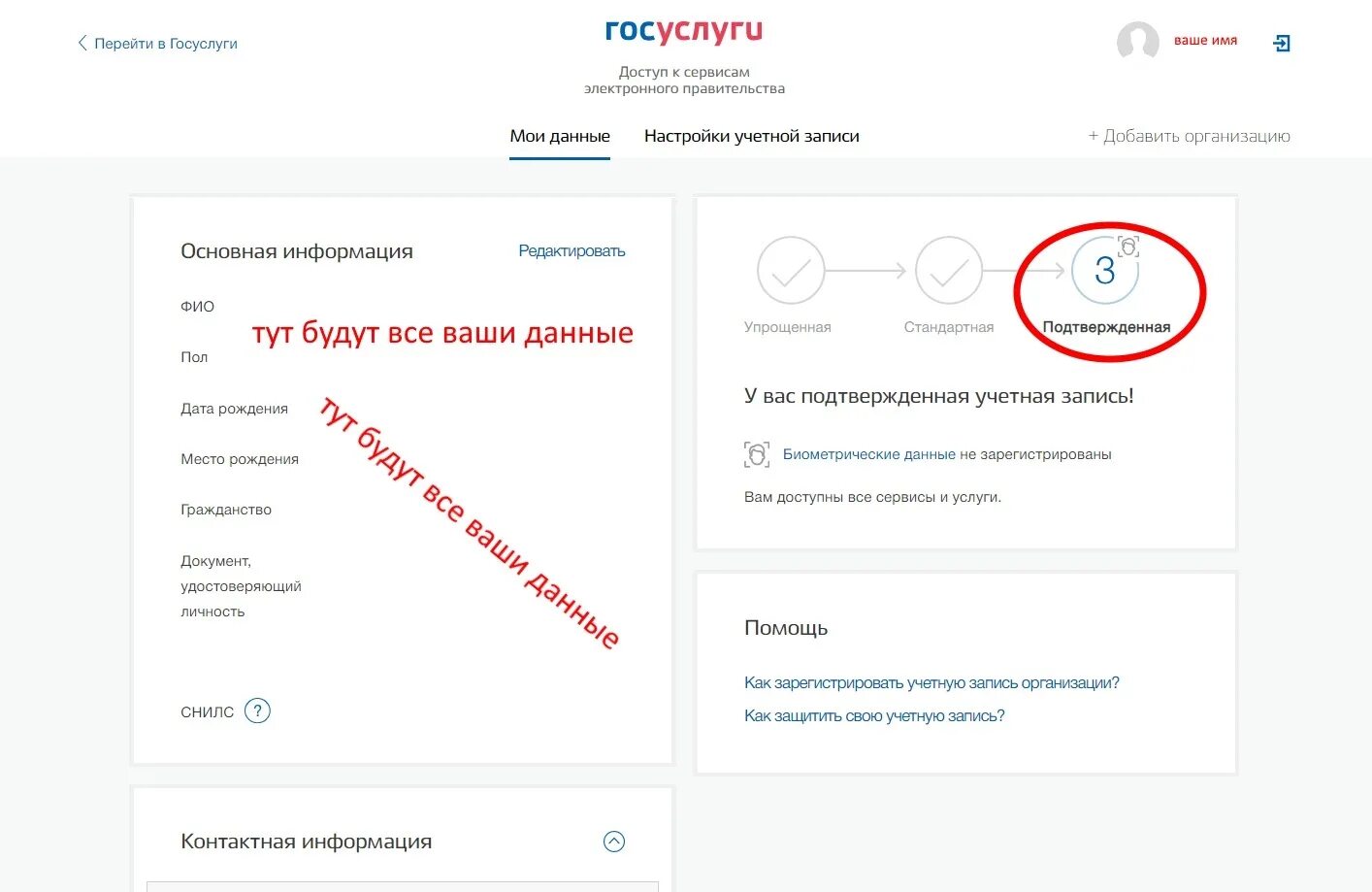The height and width of the screenshot is (892, 1372).
Task: Click the ваше имя username
Action: tap(1205, 41)
